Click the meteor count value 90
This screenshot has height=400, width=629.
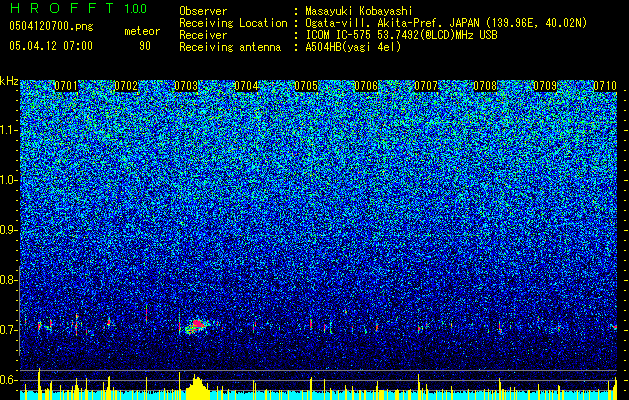click(145, 46)
